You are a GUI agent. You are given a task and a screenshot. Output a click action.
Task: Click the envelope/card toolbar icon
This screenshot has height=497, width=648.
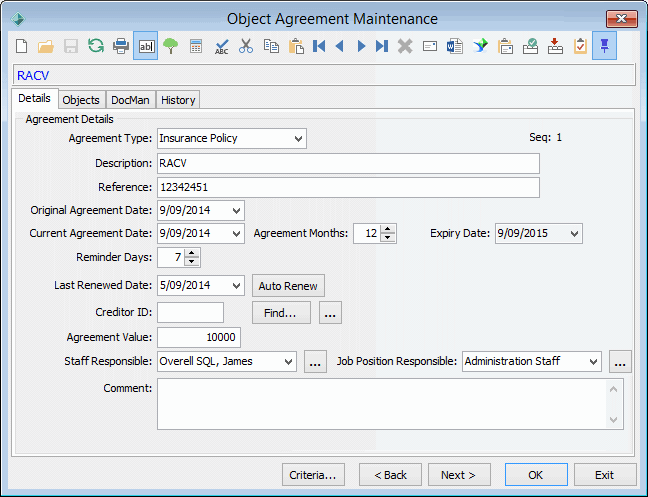[x=430, y=46]
